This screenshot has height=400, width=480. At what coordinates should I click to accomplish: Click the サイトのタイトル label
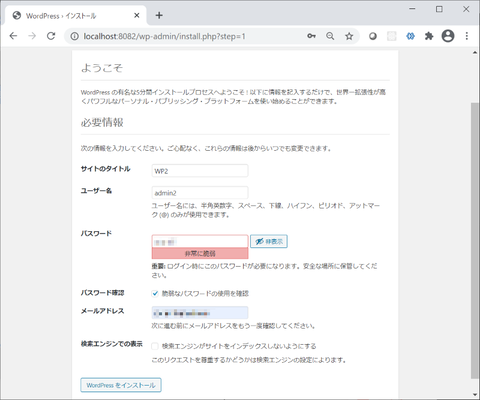click(105, 169)
